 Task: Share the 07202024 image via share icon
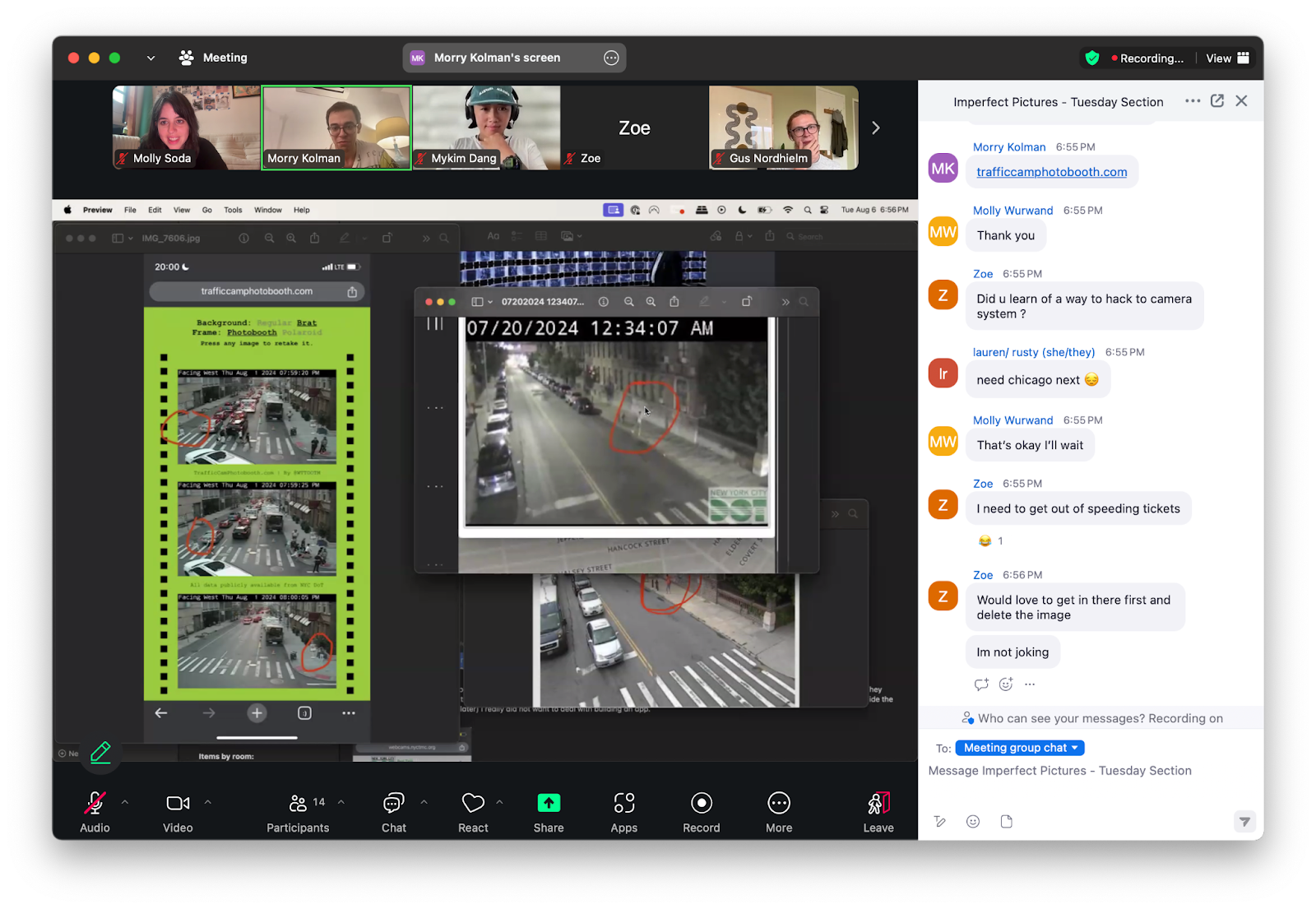(674, 302)
